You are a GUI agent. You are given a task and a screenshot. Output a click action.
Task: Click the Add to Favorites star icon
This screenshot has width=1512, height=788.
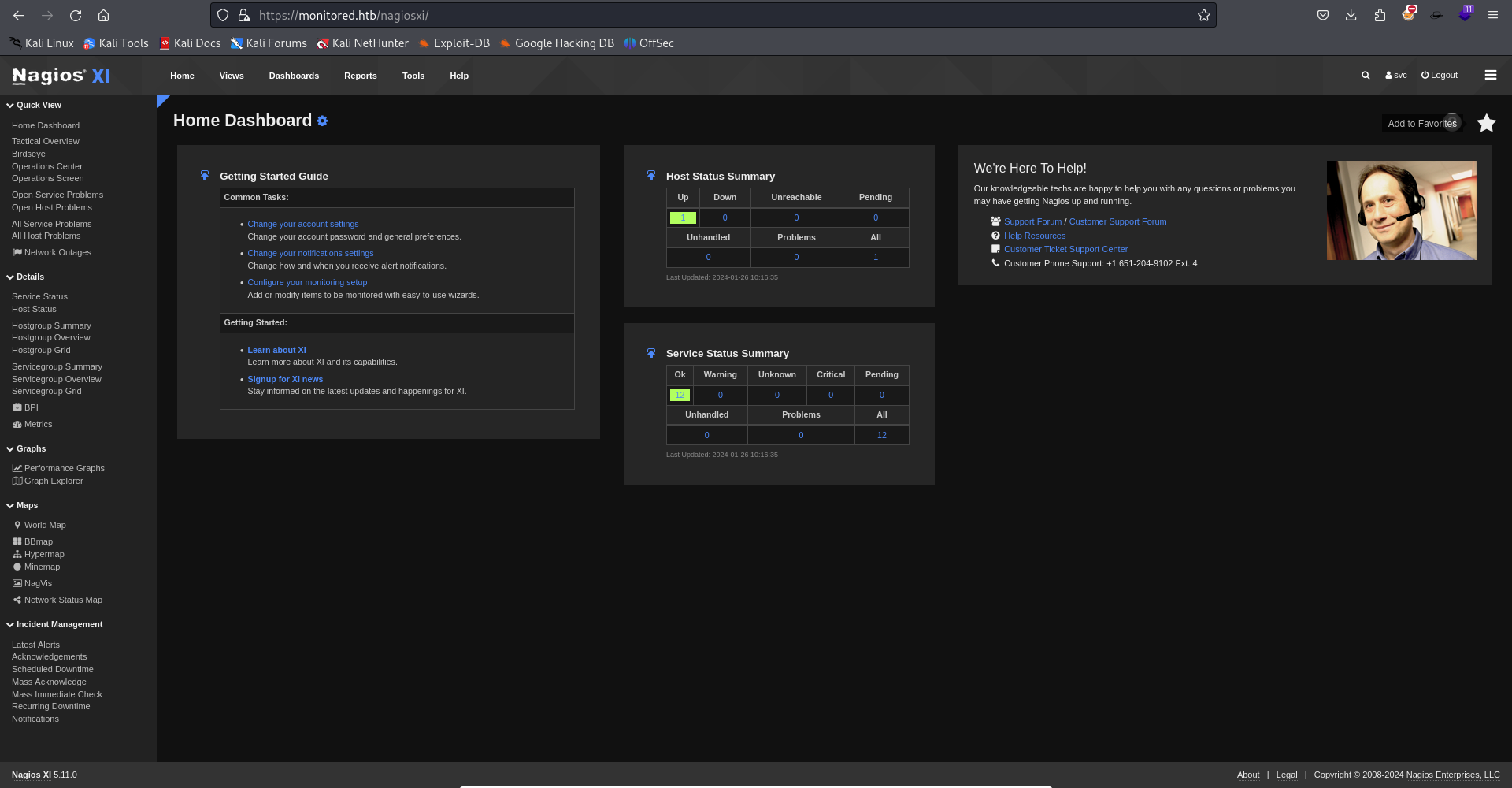pyautogui.click(x=1486, y=123)
